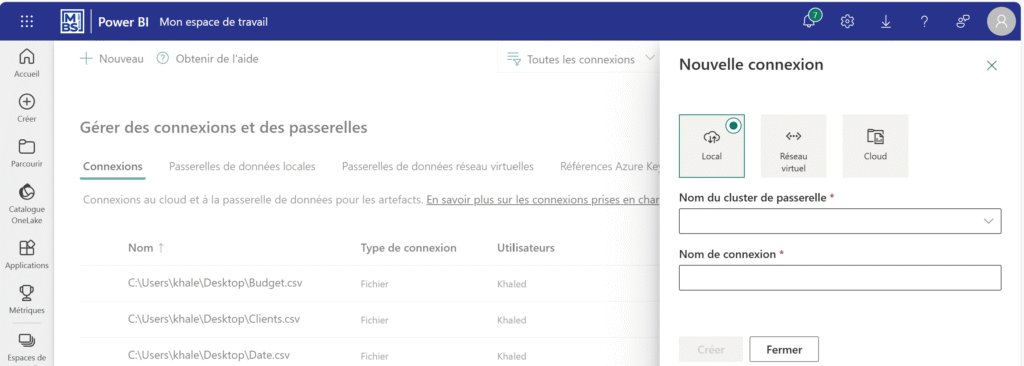The image size is (1024, 366).
Task: Open the settings gear icon
Action: coord(848,22)
